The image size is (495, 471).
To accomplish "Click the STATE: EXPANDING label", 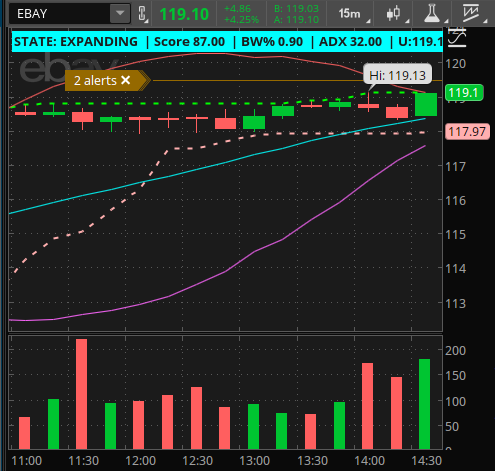I will 76,42.
